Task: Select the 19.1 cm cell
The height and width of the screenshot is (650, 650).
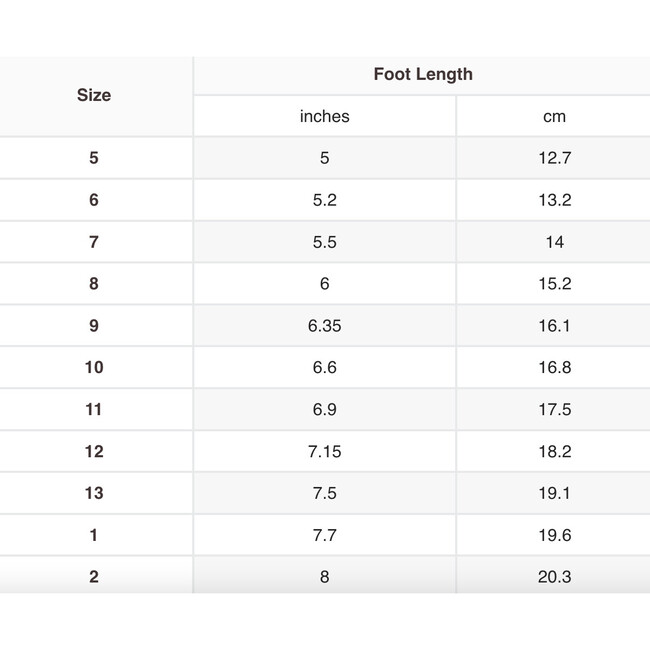Action: point(554,494)
